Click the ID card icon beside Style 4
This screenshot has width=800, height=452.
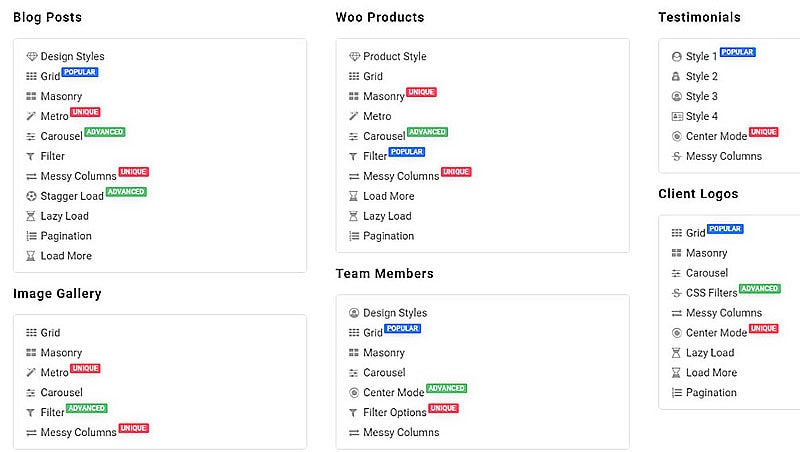[677, 117]
